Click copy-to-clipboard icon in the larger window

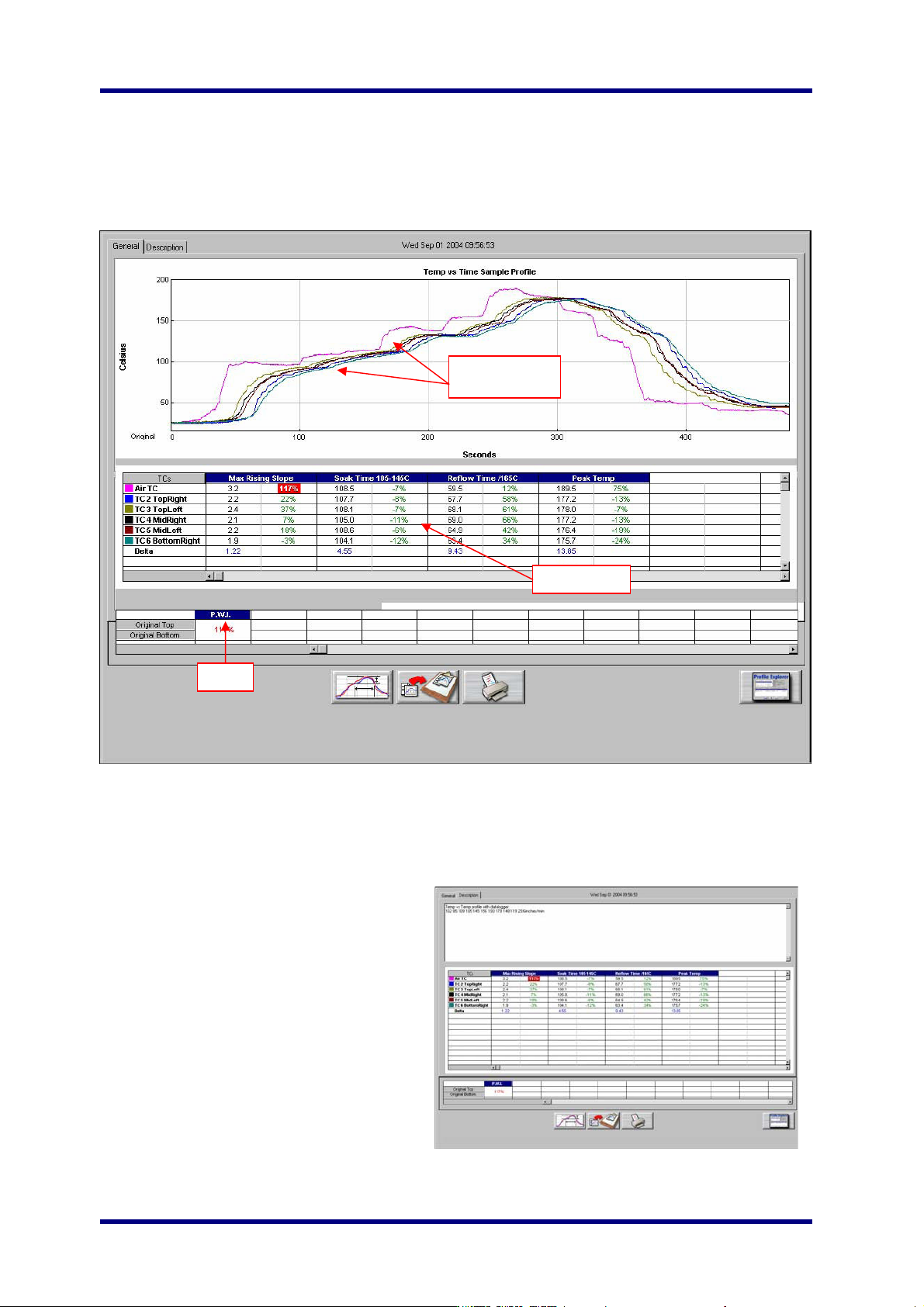[428, 687]
